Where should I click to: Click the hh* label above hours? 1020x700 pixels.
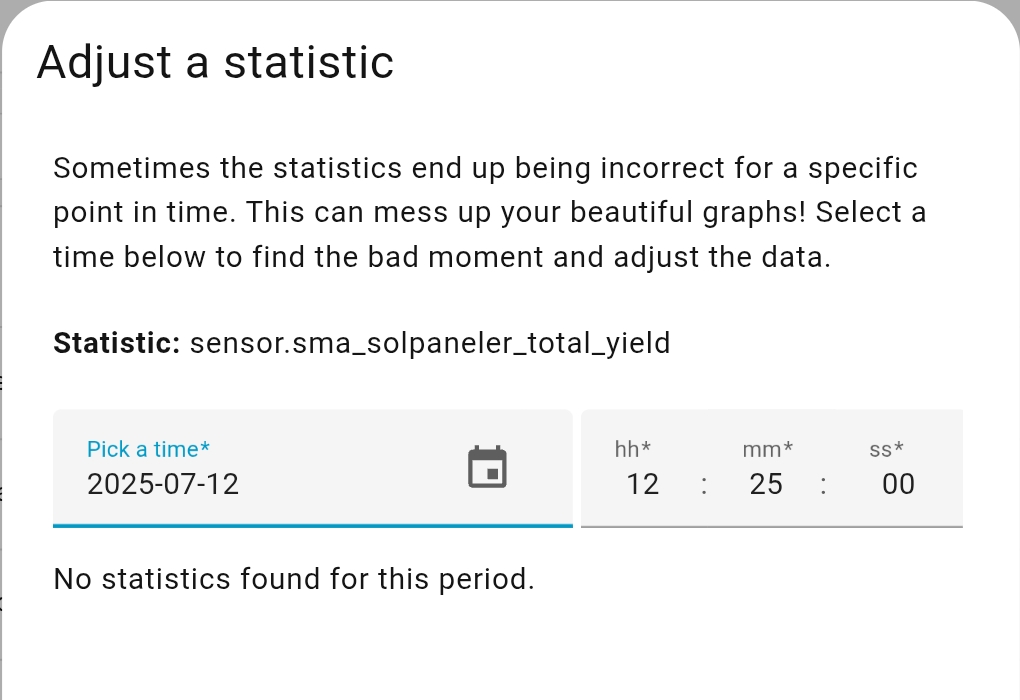(x=633, y=450)
